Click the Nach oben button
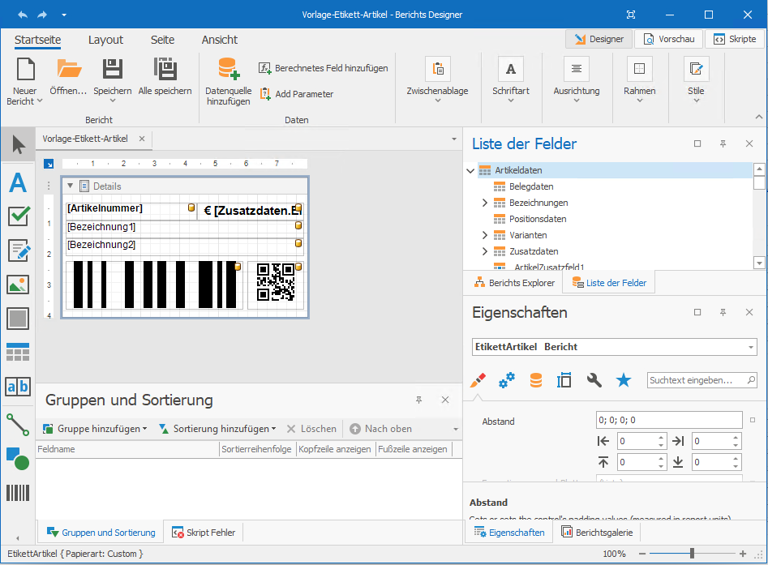768x565 pixels. pos(381,428)
